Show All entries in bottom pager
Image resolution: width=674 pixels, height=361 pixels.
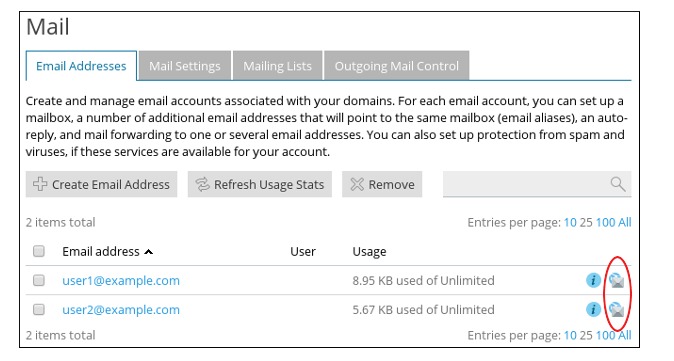[x=625, y=335]
